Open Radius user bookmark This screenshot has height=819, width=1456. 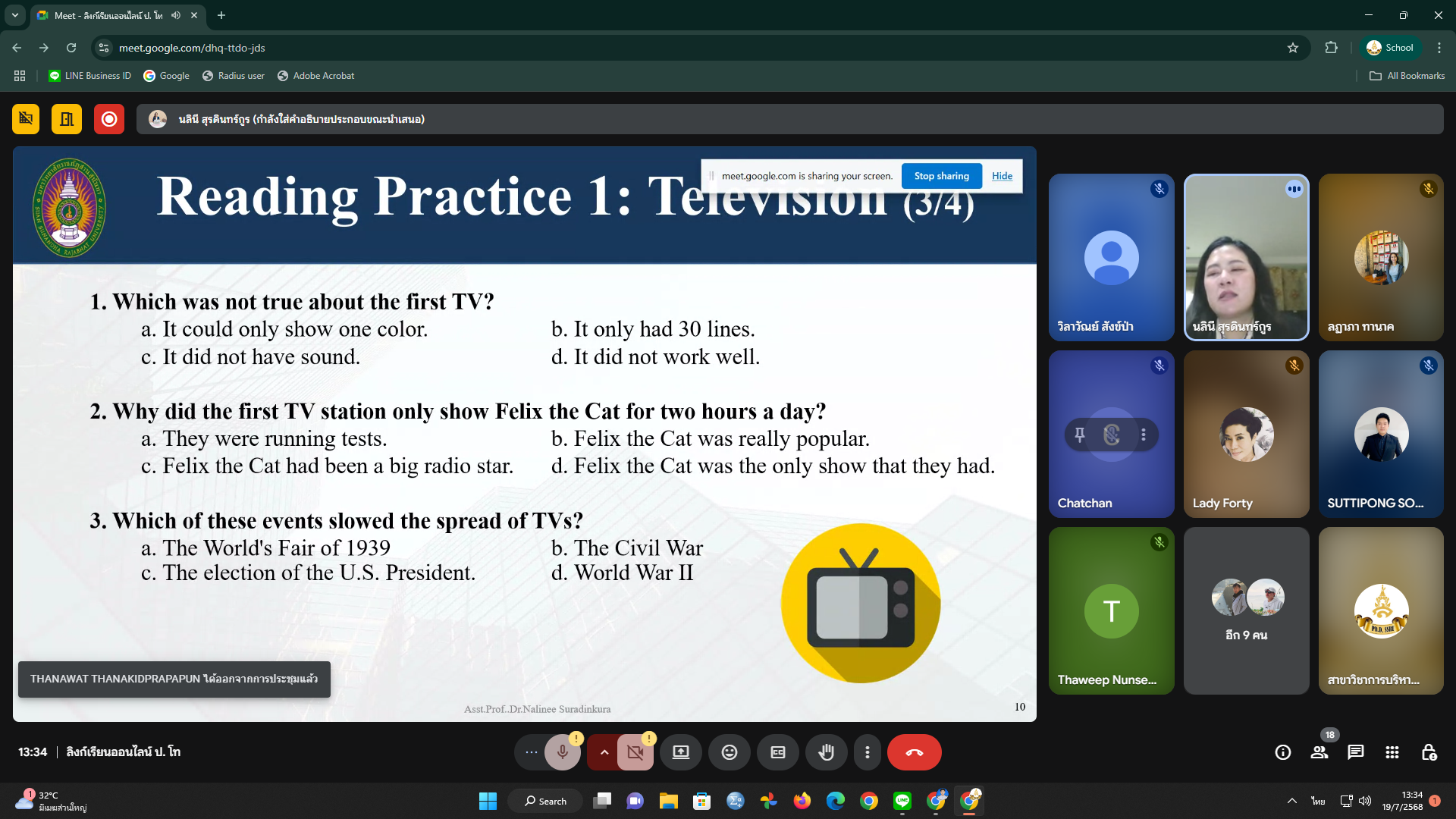pos(234,76)
